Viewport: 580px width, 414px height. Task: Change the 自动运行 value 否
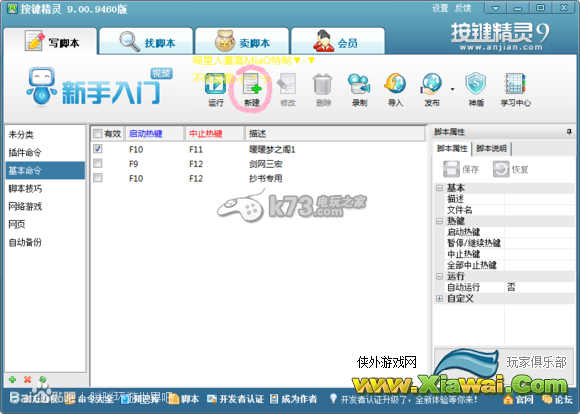(x=539, y=287)
